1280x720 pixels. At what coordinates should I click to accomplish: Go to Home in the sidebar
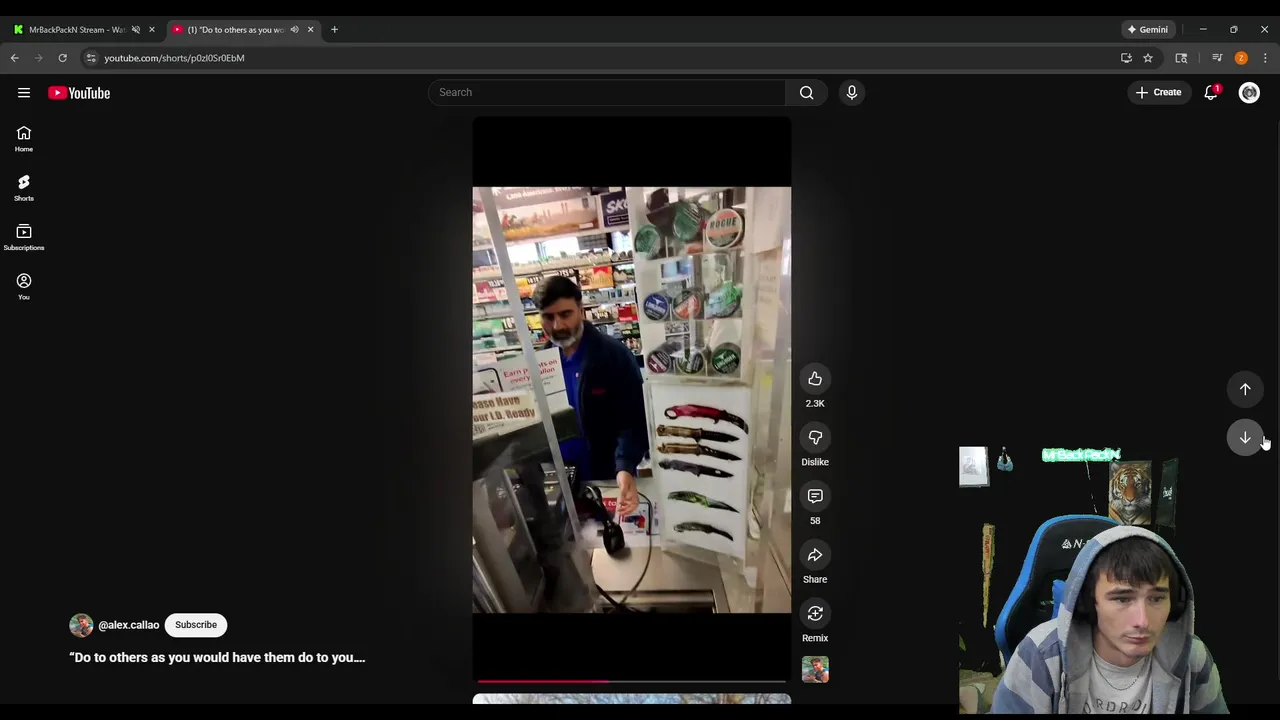tap(24, 139)
